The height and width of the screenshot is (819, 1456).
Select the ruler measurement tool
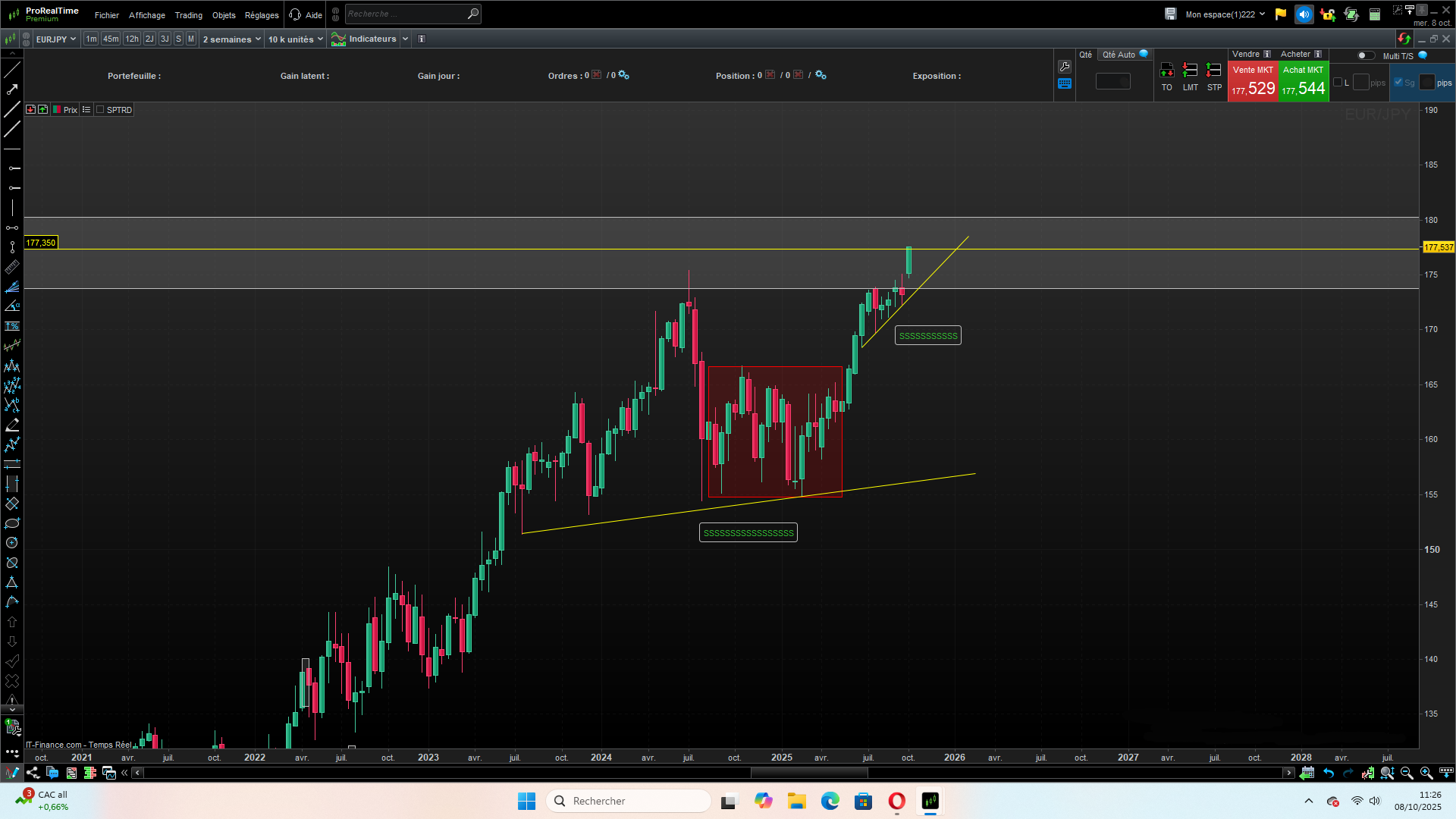click(12, 267)
